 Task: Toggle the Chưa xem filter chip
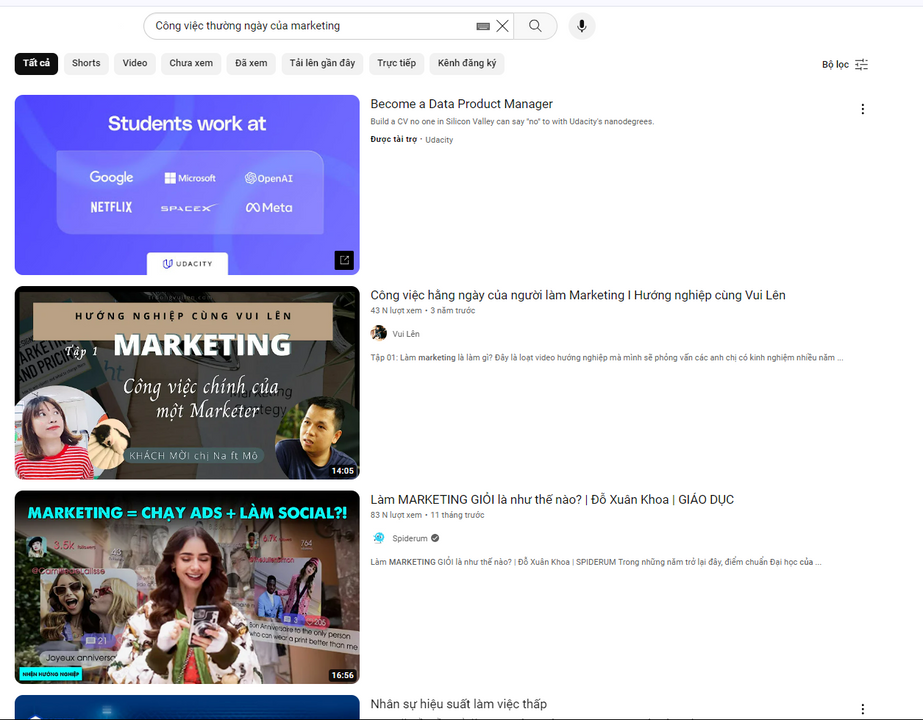190,63
